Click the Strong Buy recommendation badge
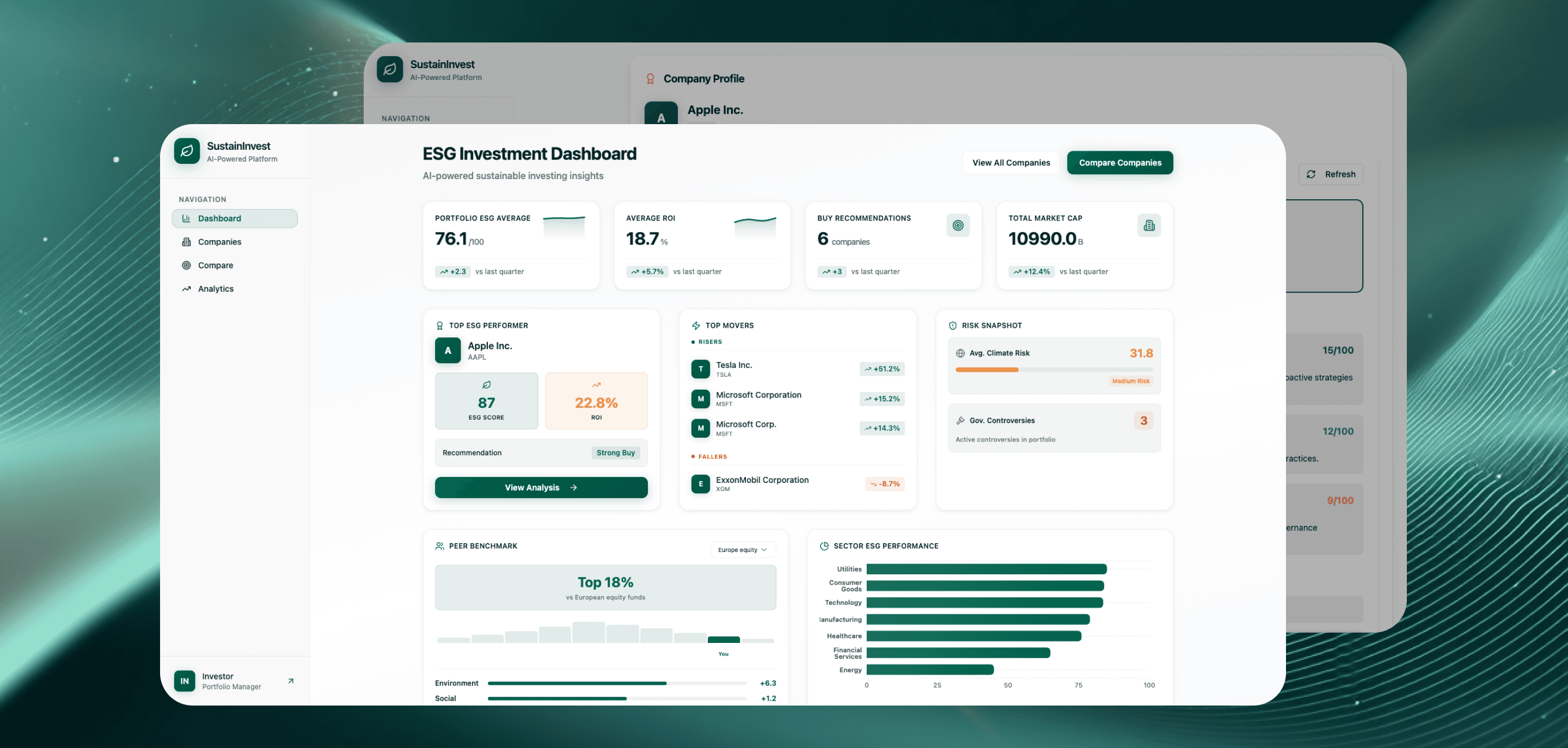 [x=615, y=453]
